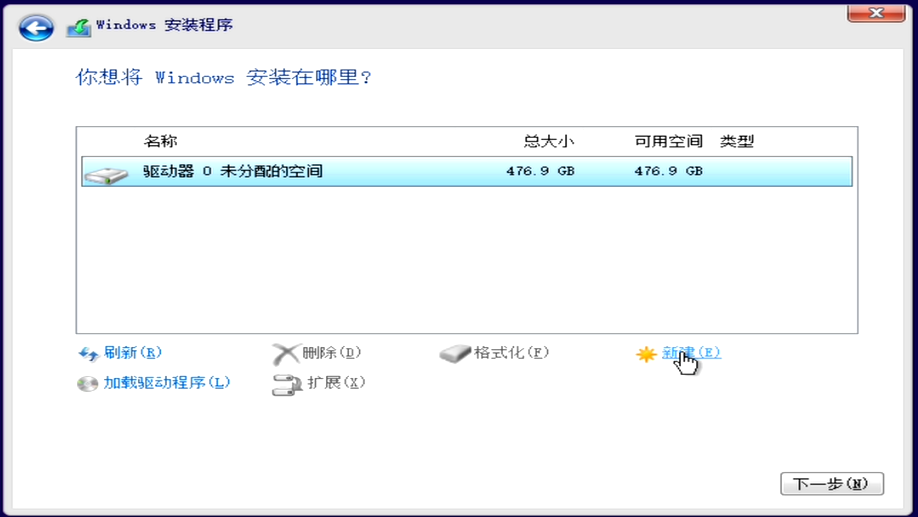Click the delete X icon
Viewport: 918px width, 517px height.
tap(285, 354)
